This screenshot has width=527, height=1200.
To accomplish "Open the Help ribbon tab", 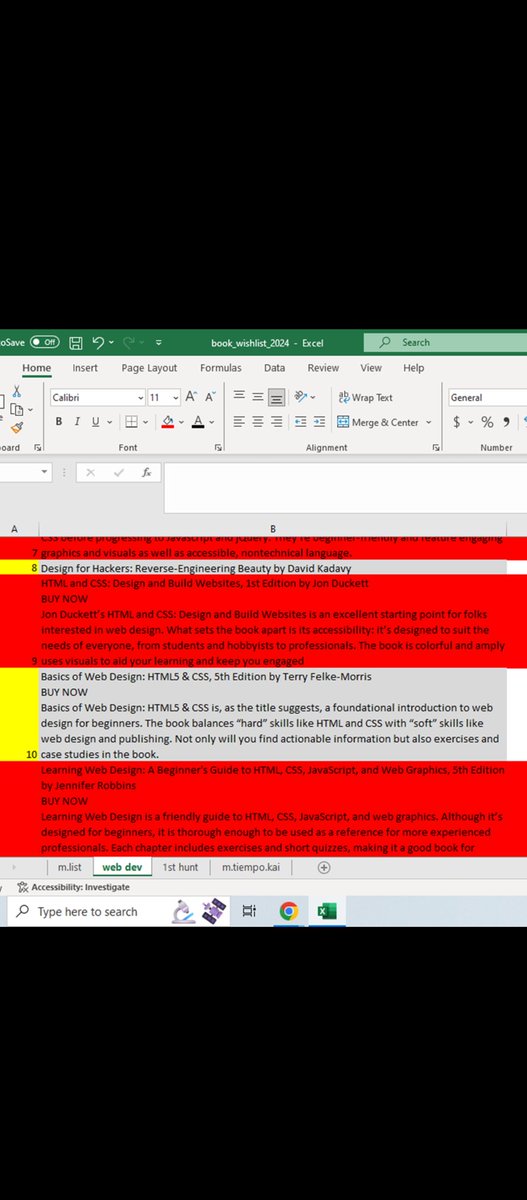I will click(x=413, y=368).
